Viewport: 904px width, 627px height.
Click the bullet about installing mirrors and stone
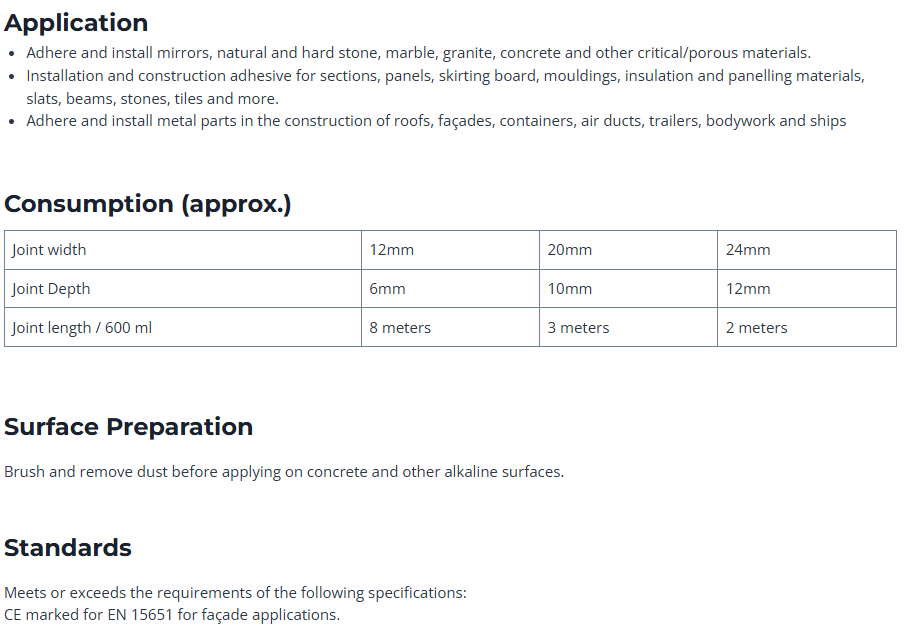click(418, 53)
